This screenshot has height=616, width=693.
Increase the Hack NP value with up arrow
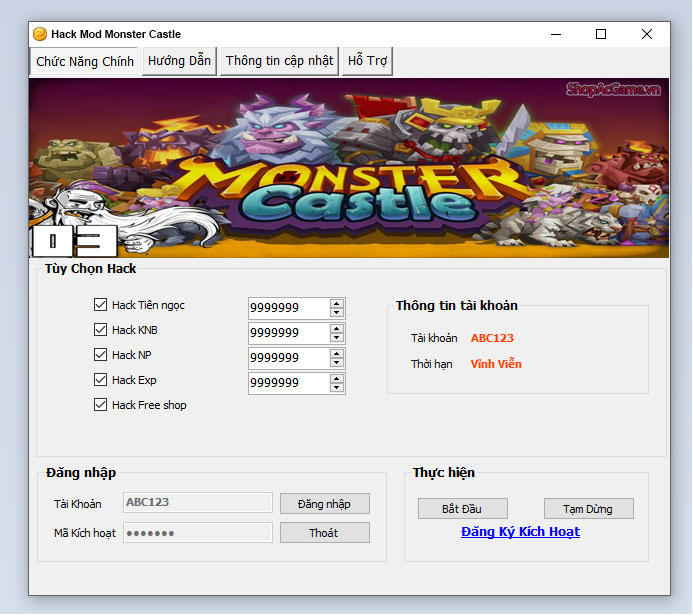[x=337, y=354]
